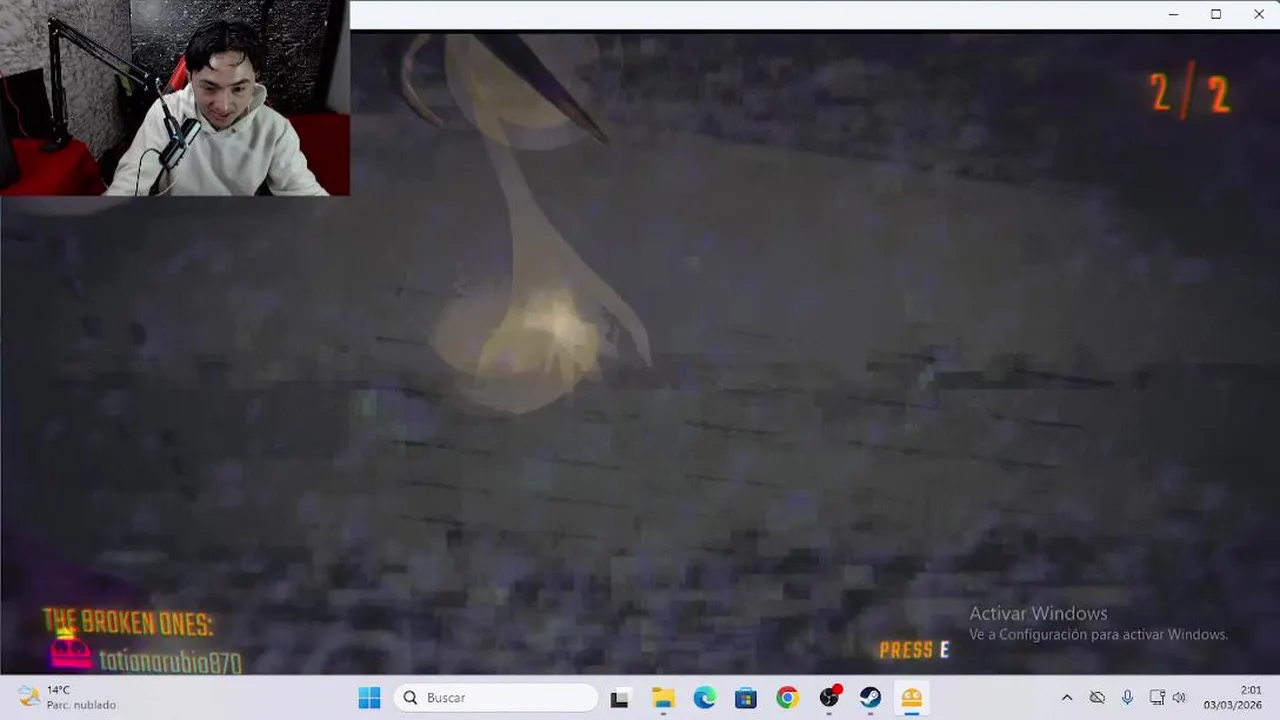1280x720 pixels.
Task: Expand the hidden system tray icons
Action: (x=1067, y=698)
